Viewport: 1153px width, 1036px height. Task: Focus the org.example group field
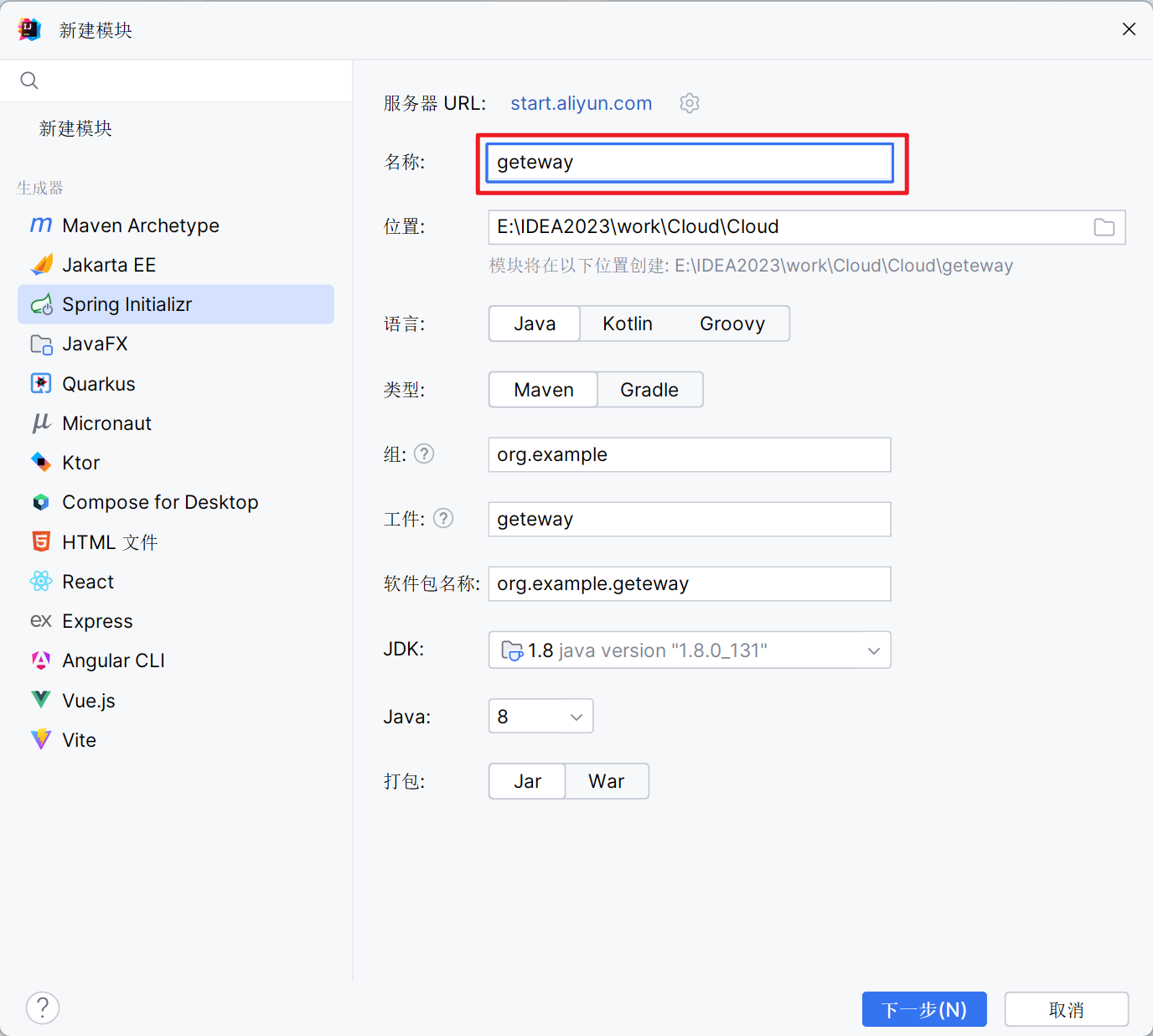pyautogui.click(x=690, y=454)
